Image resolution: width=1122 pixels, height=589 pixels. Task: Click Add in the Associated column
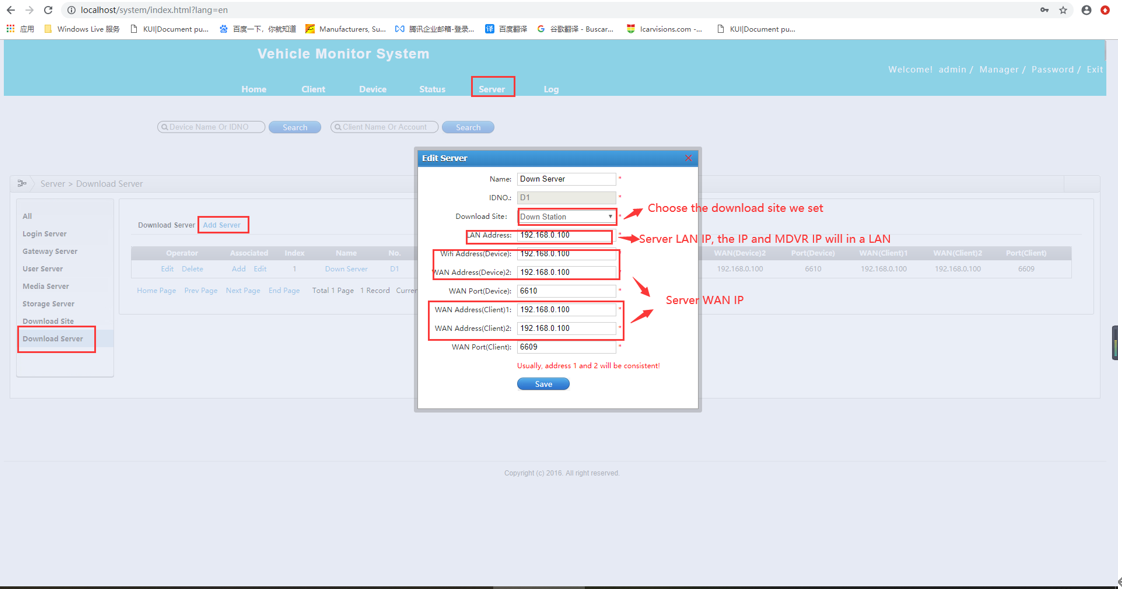(238, 269)
